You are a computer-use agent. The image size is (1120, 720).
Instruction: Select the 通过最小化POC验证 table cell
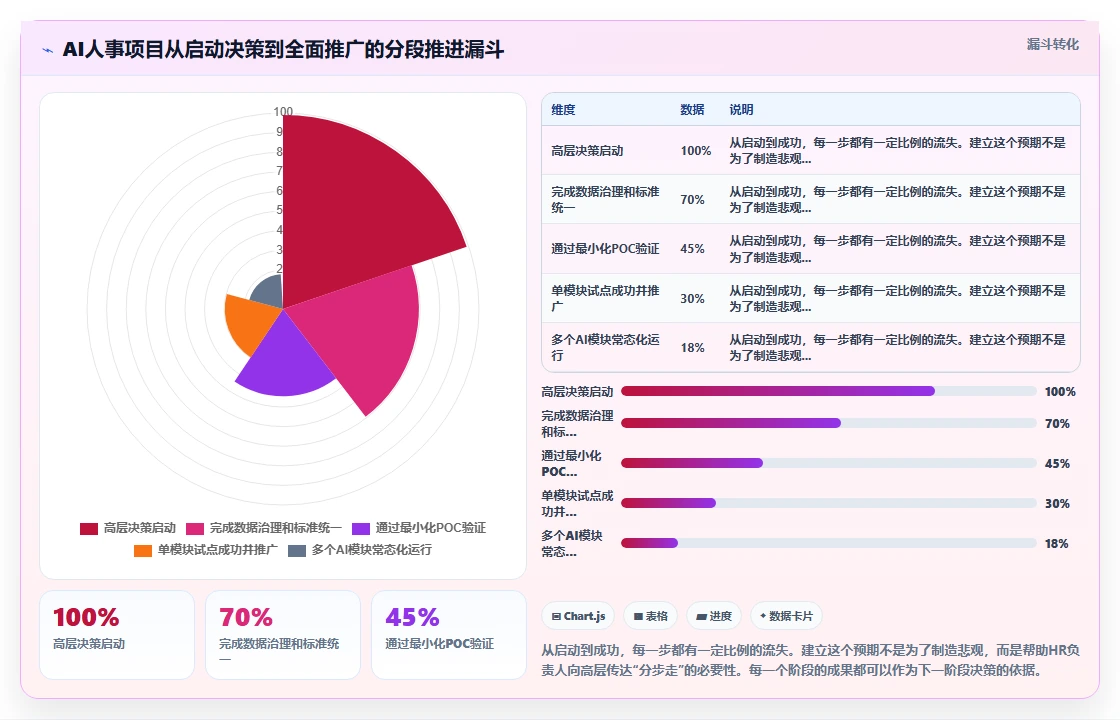click(x=605, y=249)
